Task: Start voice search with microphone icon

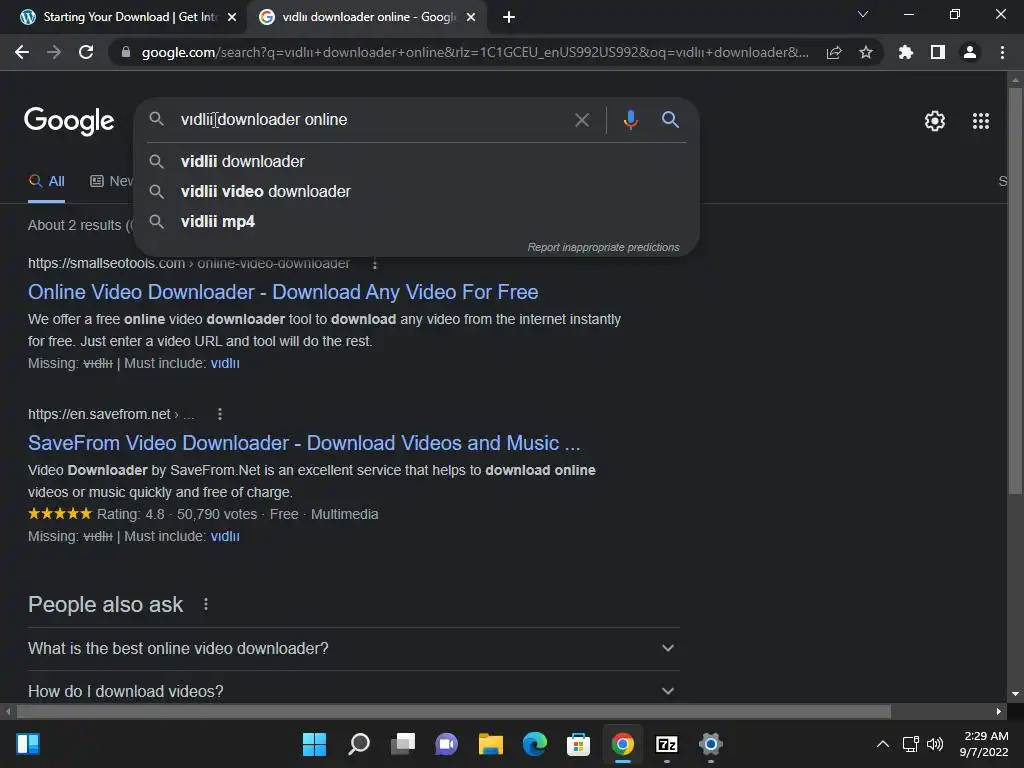Action: pyautogui.click(x=631, y=120)
